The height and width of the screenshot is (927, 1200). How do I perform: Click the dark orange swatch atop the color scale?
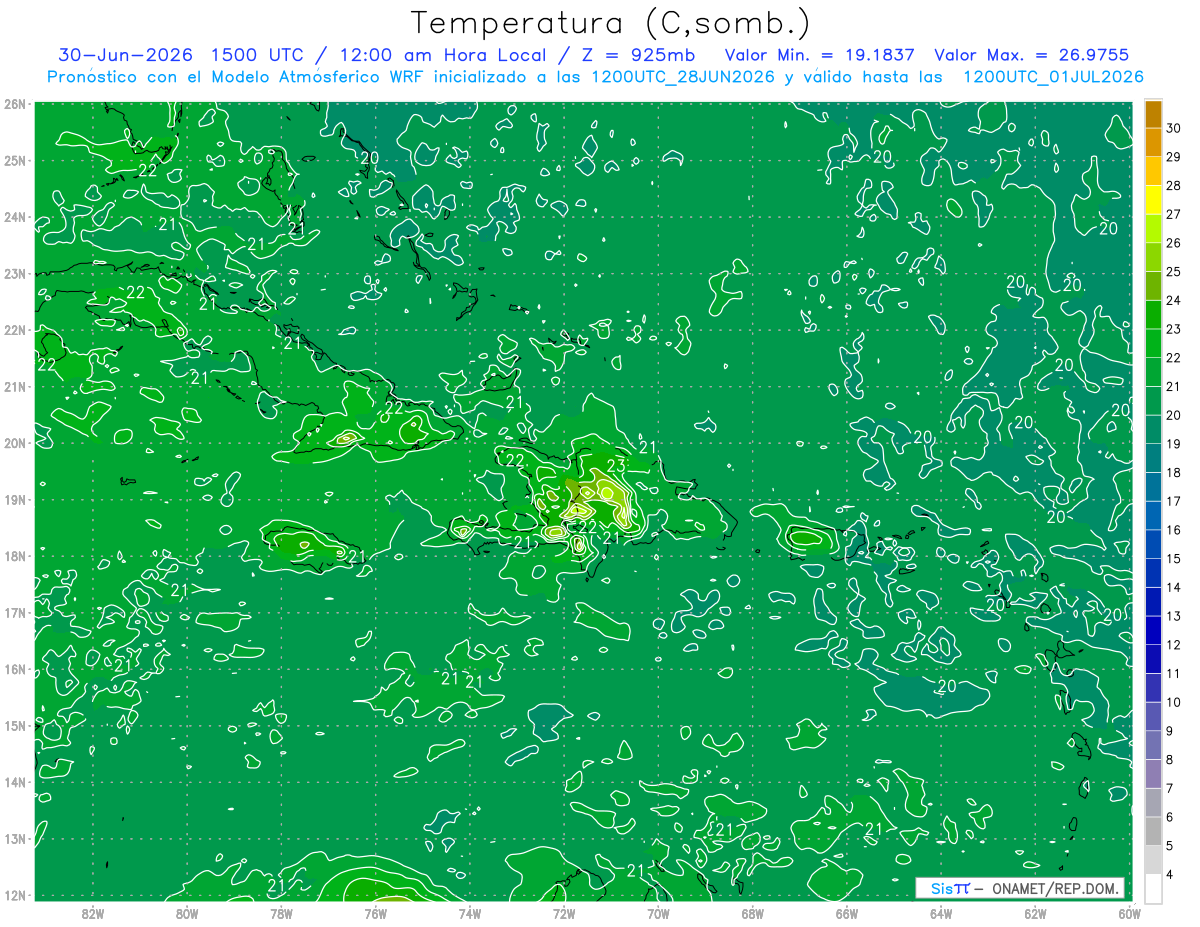(1153, 114)
